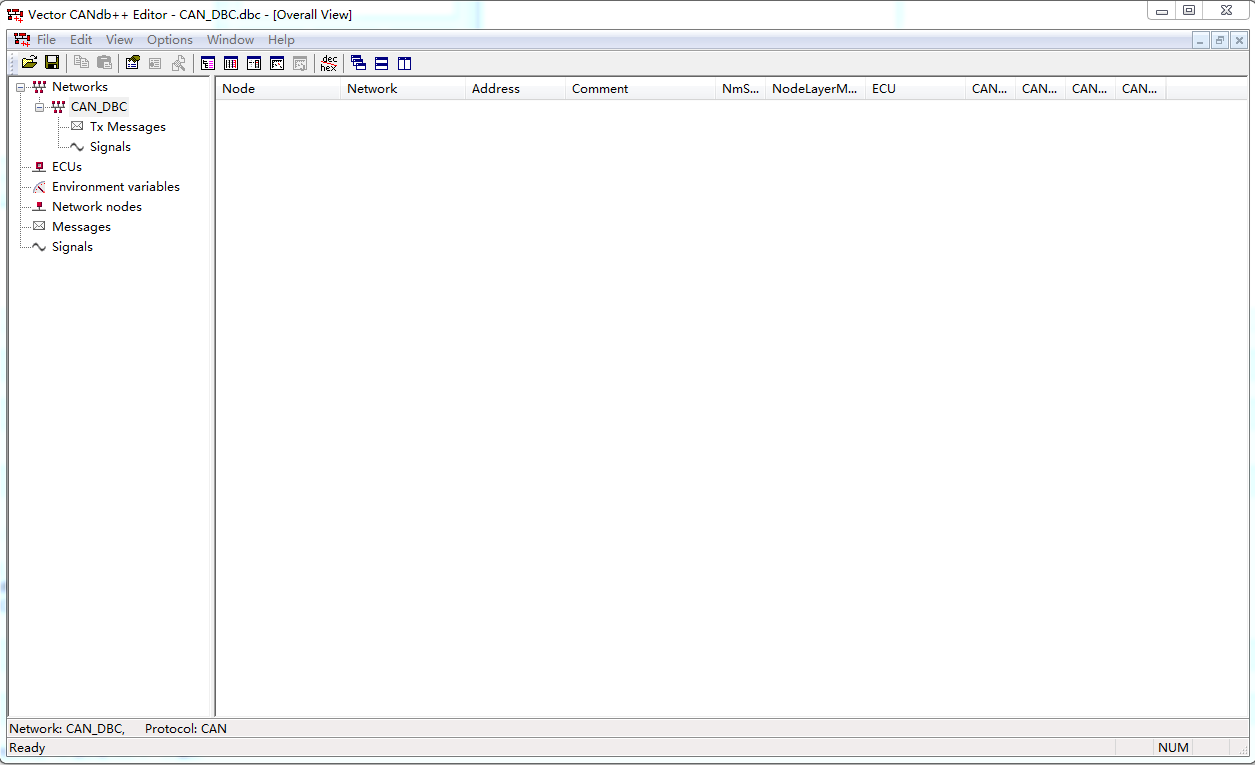Click the third view-window toolbar icon
This screenshot has height=765, width=1255.
click(254, 63)
